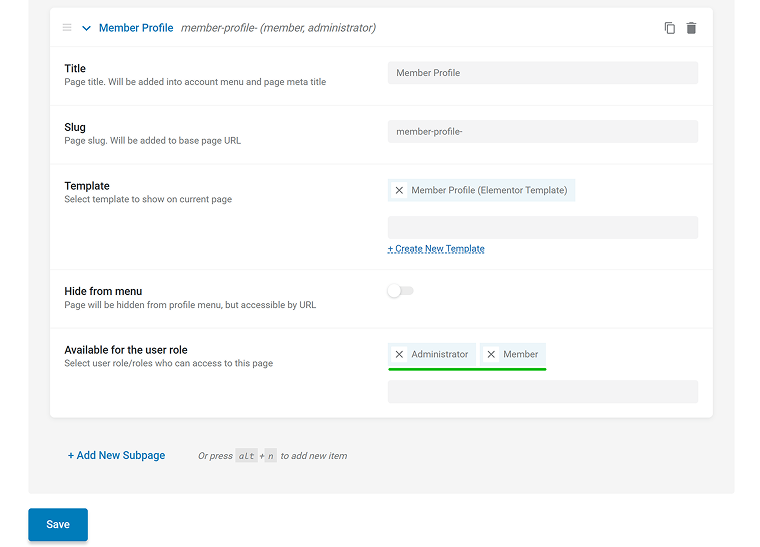
Task: Click the Member Profile (Elementor Template) tag text
Action: pos(489,190)
